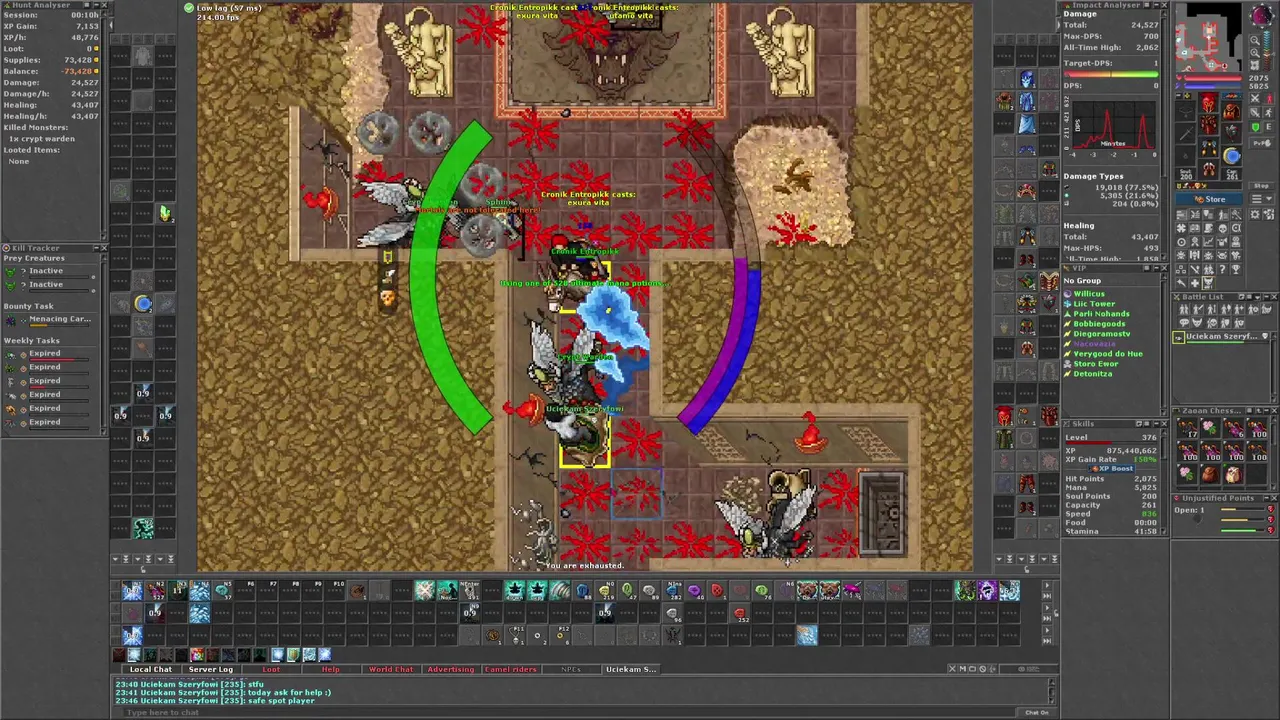Toggle crossed swords offensive mode
Image resolution: width=1280 pixels, height=720 pixels.
[1255, 98]
